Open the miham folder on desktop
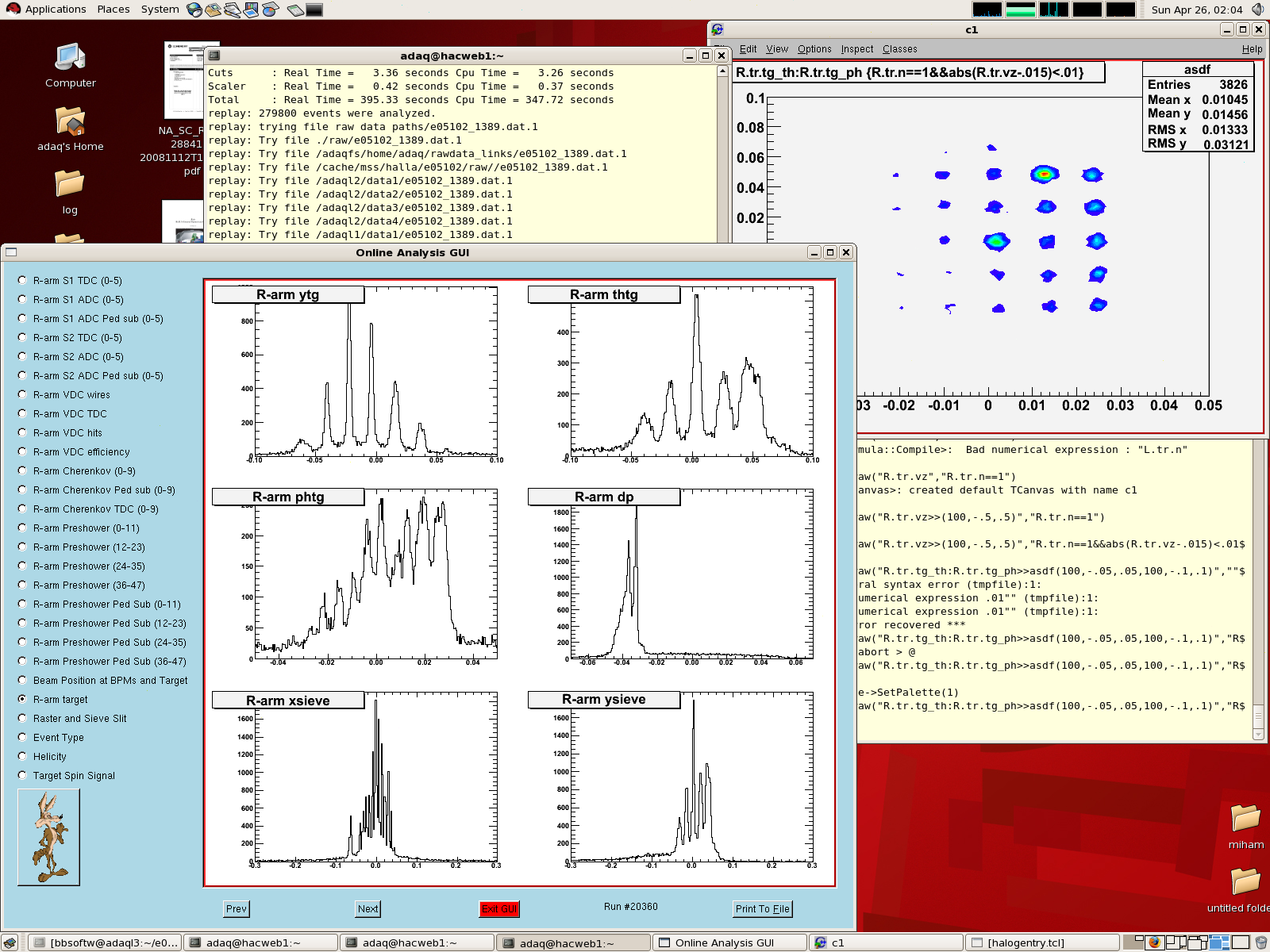Viewport: 1270px width, 952px height. 1246,827
